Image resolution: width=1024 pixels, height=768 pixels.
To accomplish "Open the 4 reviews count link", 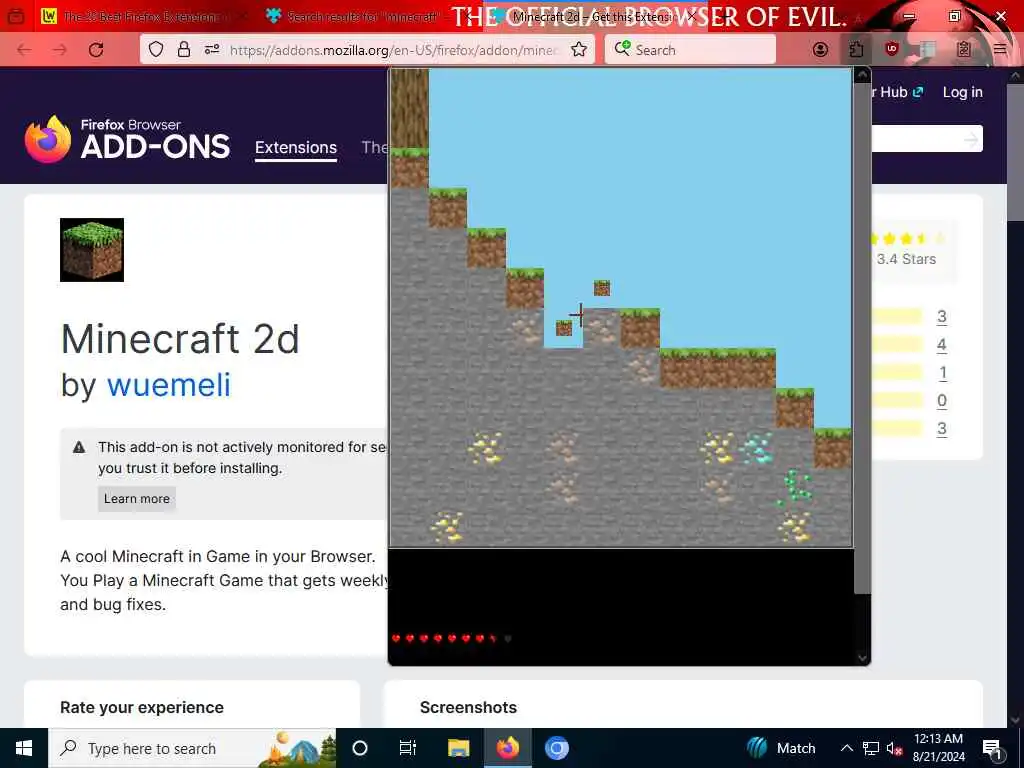I will (x=942, y=345).
